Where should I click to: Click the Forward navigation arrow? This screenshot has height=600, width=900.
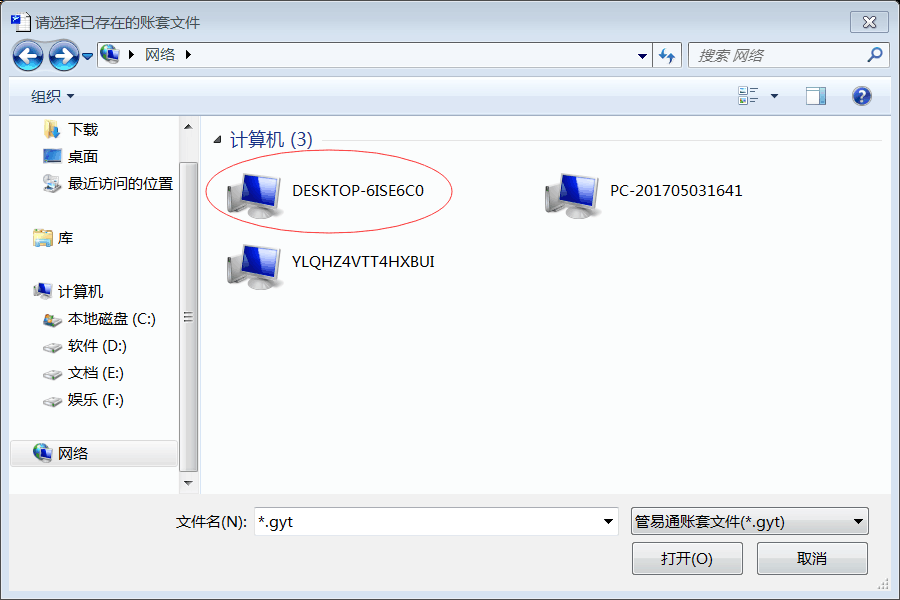coord(63,56)
